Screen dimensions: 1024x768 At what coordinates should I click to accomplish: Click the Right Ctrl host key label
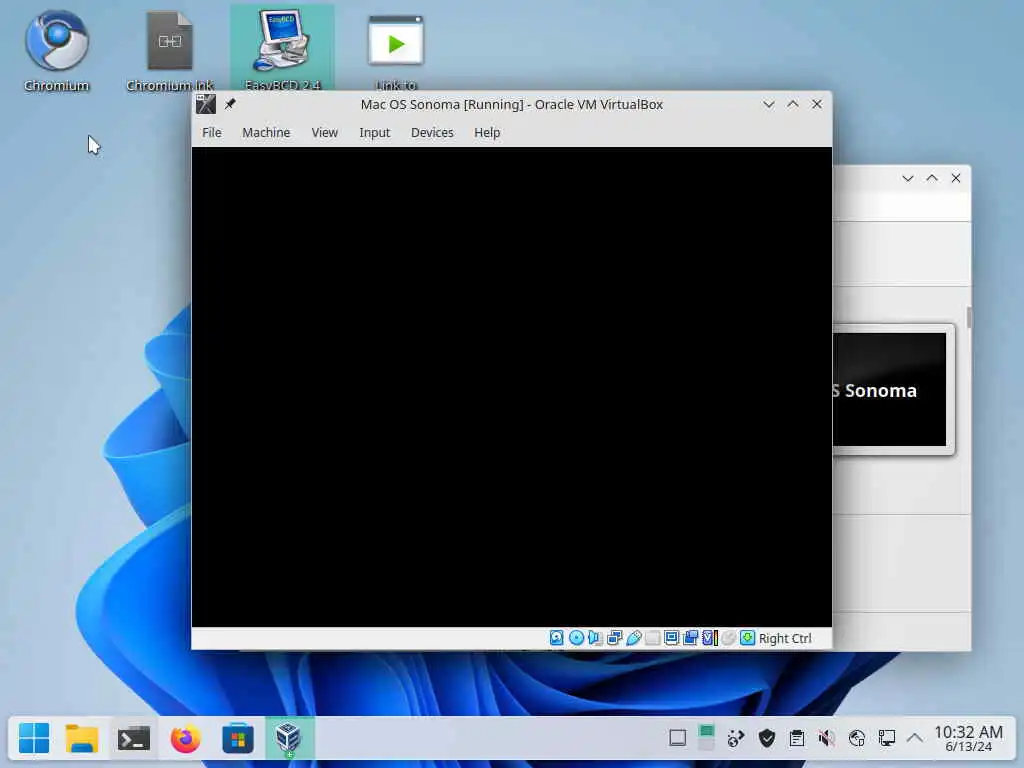click(785, 639)
